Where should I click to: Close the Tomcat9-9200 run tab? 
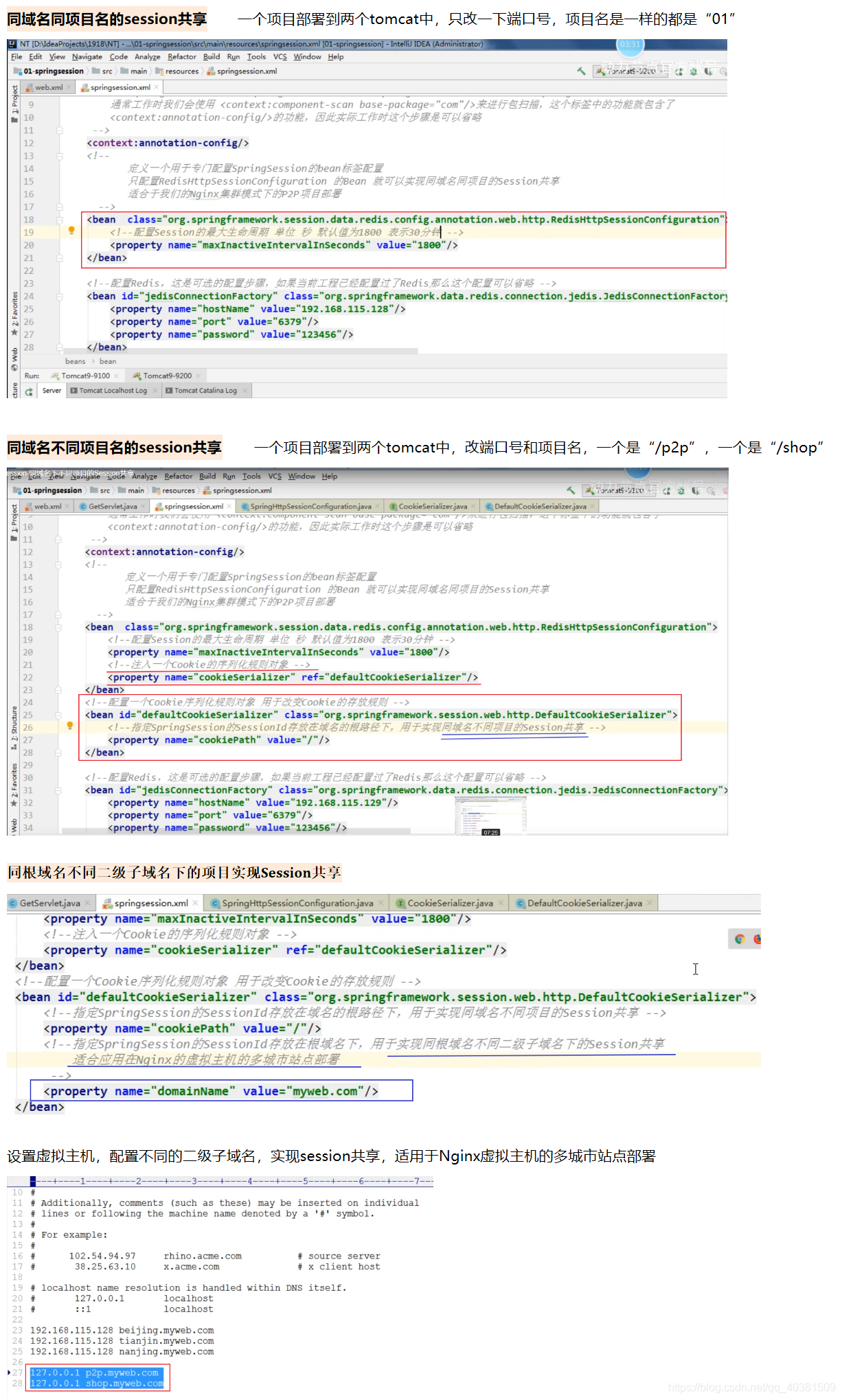pos(198,376)
